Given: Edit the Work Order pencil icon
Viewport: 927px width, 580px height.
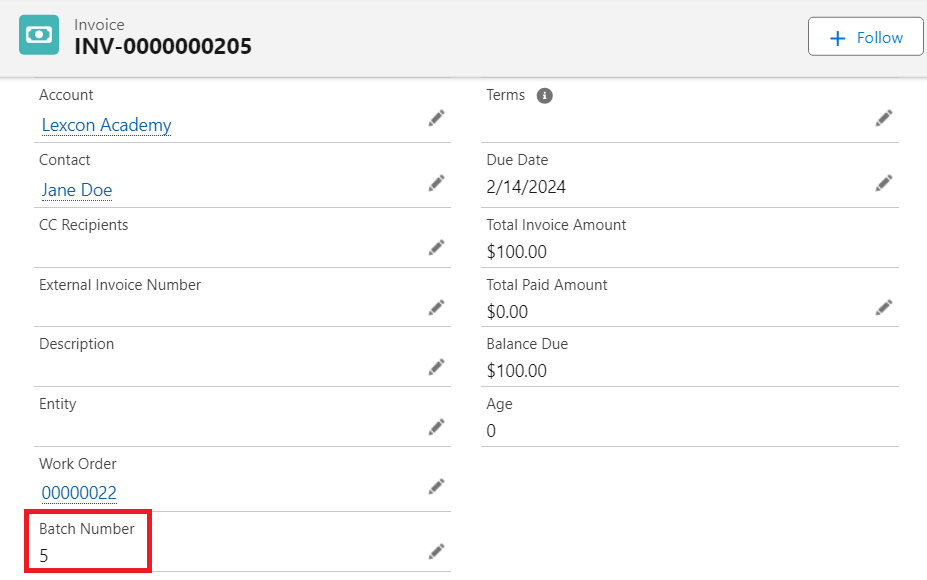Looking at the screenshot, I should click(436, 486).
